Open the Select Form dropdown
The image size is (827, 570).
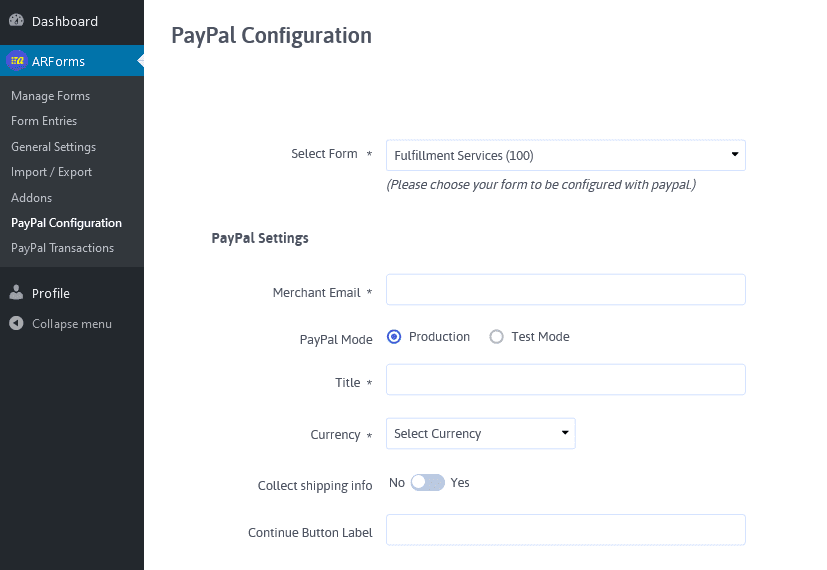click(x=565, y=155)
